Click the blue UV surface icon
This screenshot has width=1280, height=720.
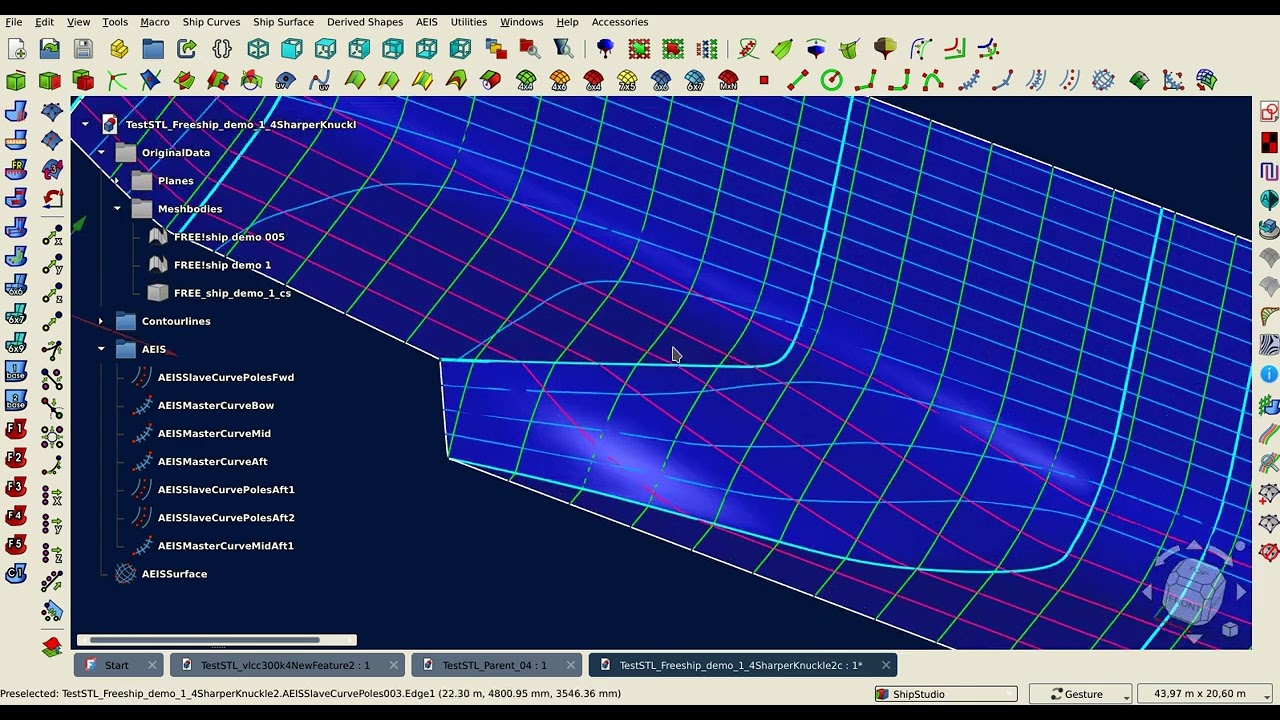tap(285, 80)
